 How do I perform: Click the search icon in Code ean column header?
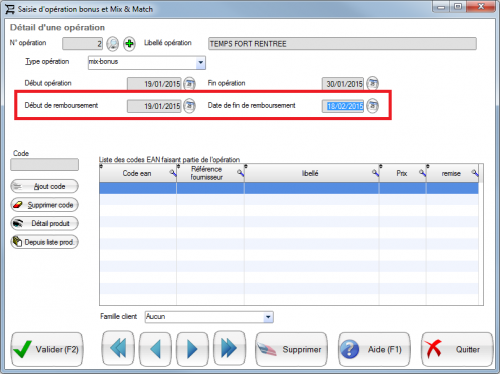pyautogui.click(x=173, y=173)
